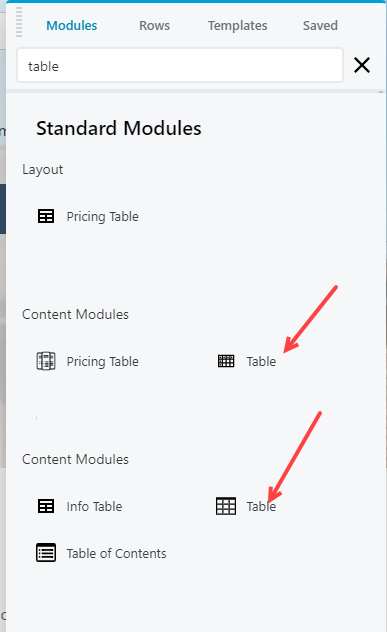The width and height of the screenshot is (387, 632).
Task: Grab the panel drag handle beside Modules
Action: tap(19, 23)
